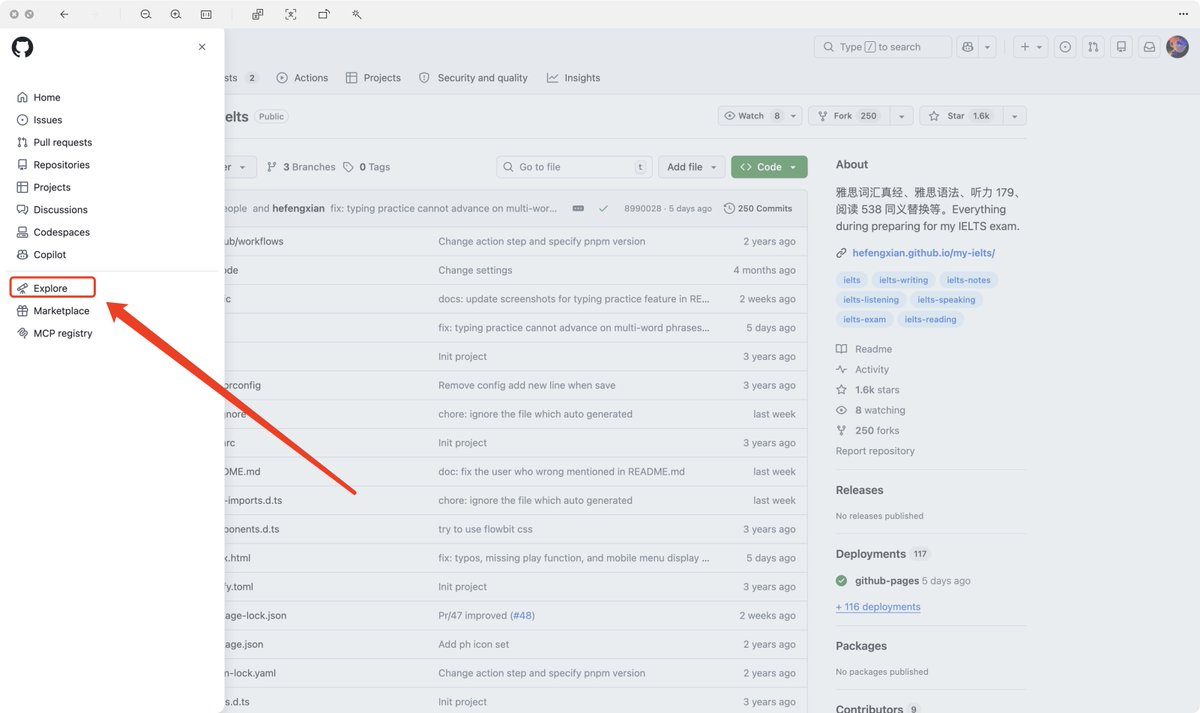This screenshot has height=713, width=1200.
Task: Close the side navigation menu
Action: click(202, 47)
